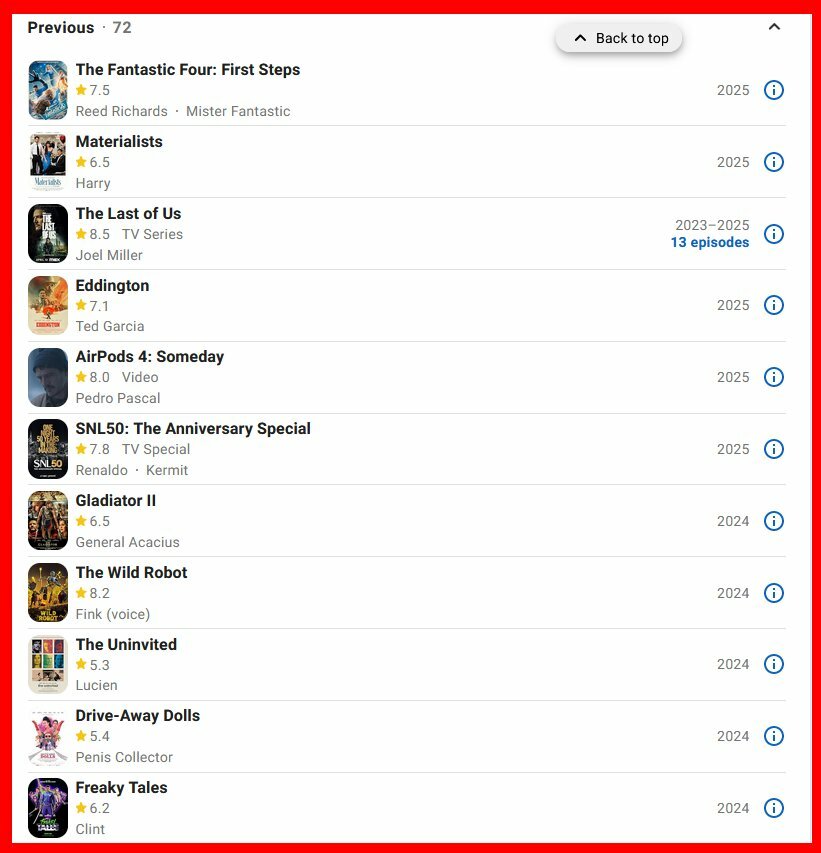Viewport: 821px width, 853px height.
Task: Open info icon for The Fantastic Four
Action: tap(773, 90)
